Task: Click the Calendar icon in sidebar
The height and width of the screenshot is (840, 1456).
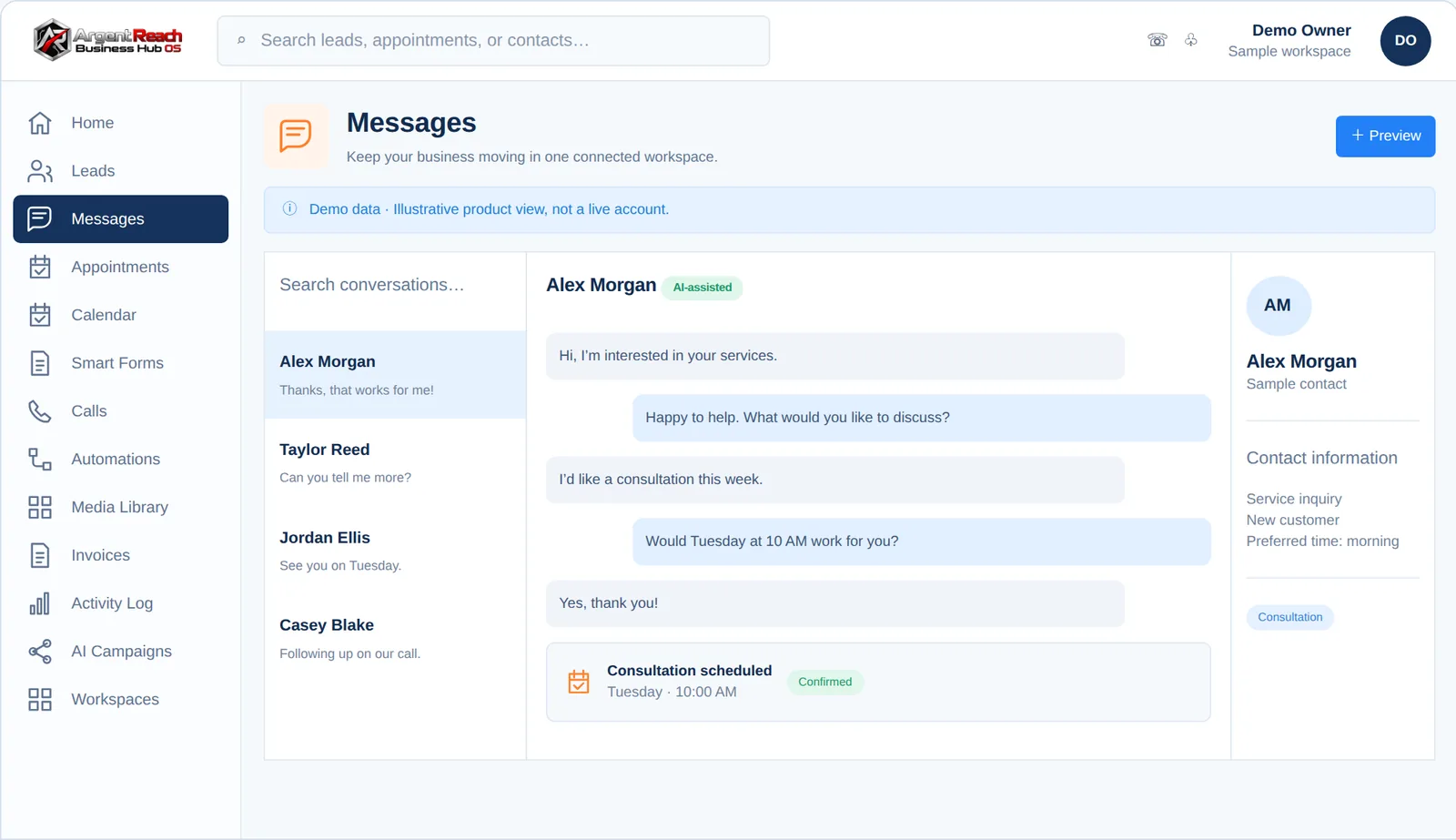Action: 40,315
